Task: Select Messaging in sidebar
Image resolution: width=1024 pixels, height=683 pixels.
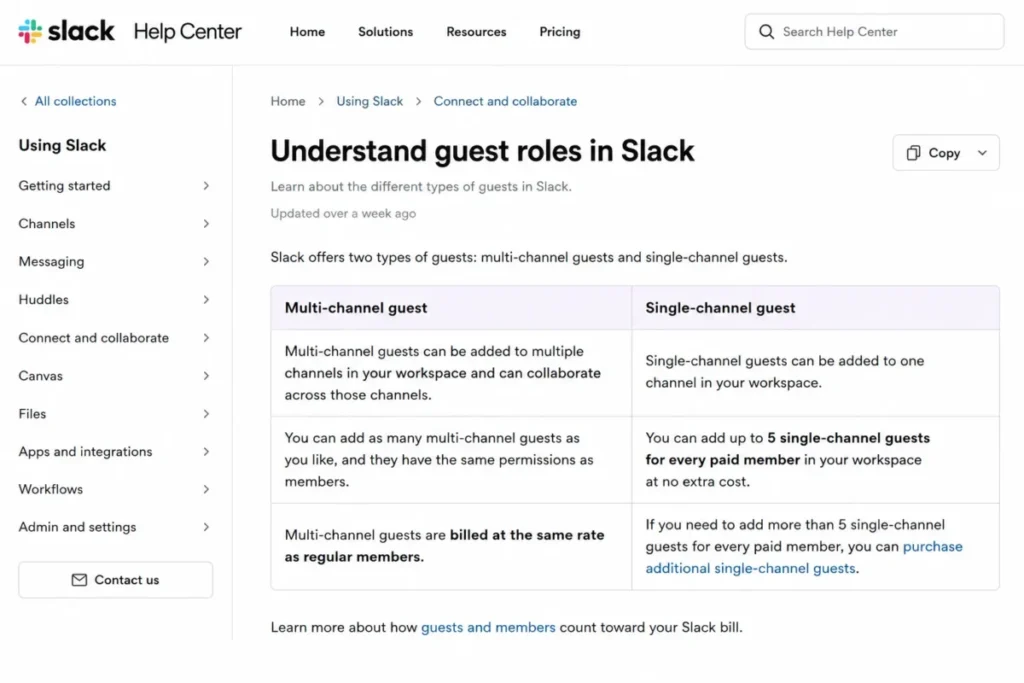Action: pos(52,262)
